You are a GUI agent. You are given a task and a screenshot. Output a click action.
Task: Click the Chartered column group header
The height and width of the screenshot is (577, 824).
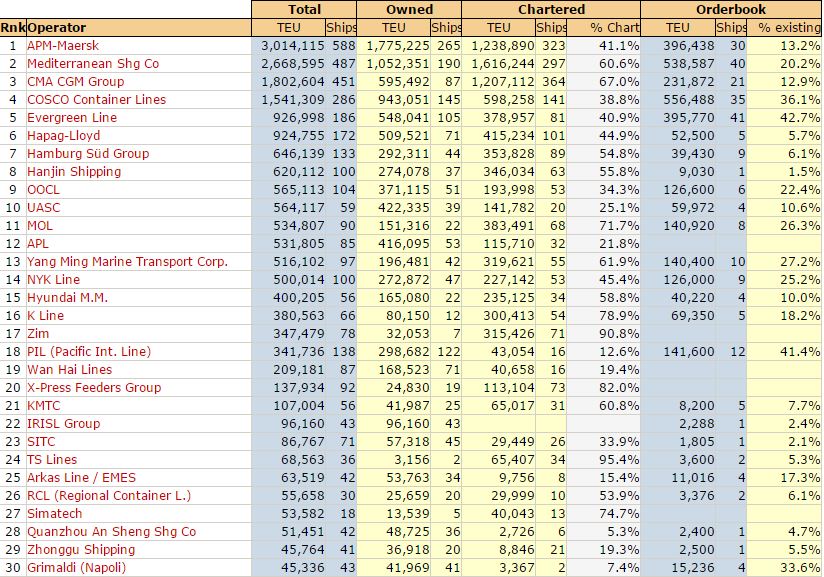(x=551, y=9)
